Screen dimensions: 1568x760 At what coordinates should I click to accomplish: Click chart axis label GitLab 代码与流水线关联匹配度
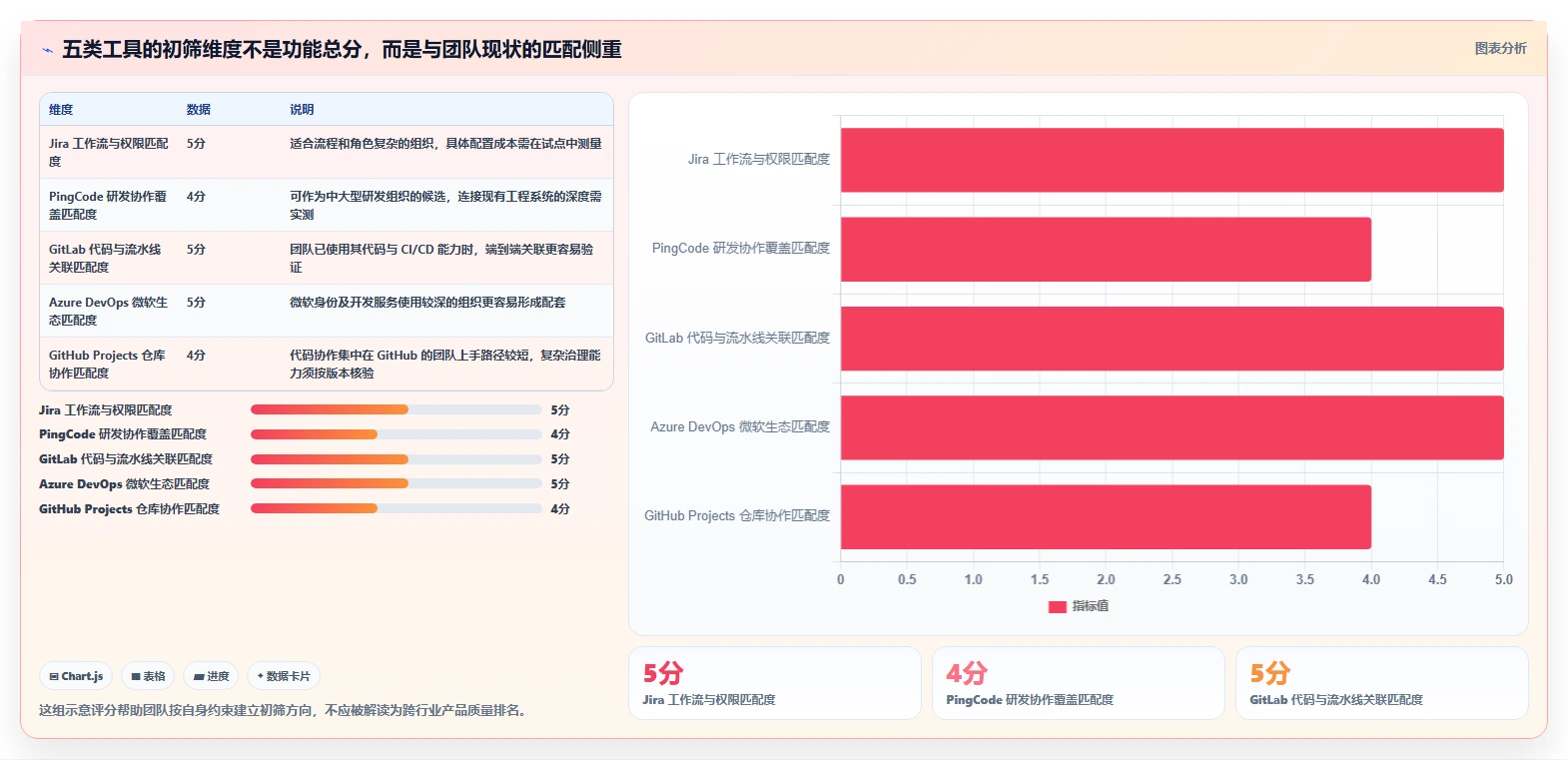pos(737,338)
